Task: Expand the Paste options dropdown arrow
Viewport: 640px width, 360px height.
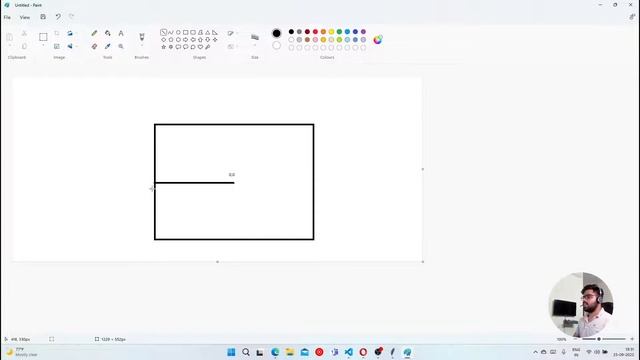Action: [x=9, y=46]
